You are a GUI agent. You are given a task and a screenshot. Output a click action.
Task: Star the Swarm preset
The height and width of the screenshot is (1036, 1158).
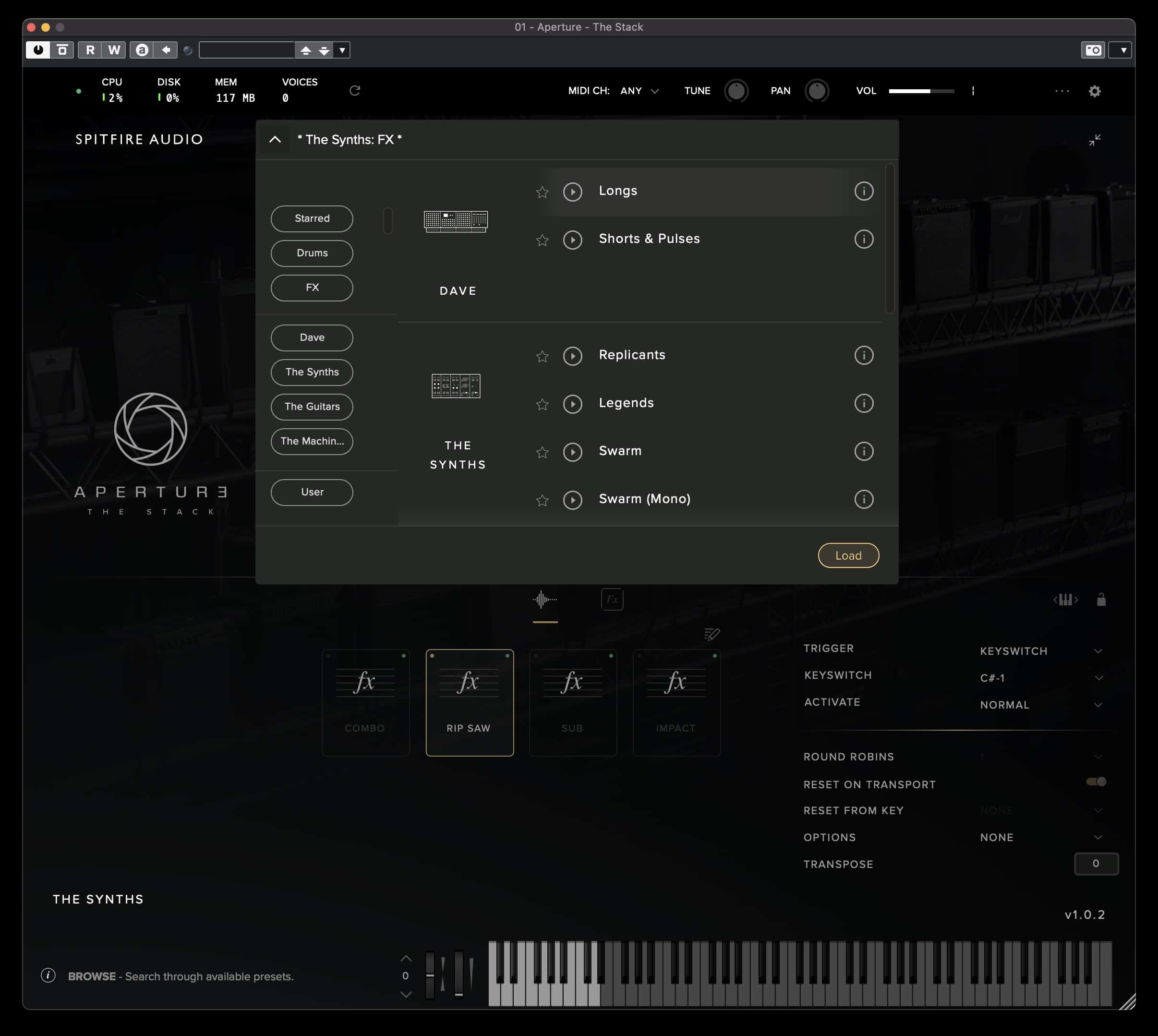pyautogui.click(x=542, y=452)
